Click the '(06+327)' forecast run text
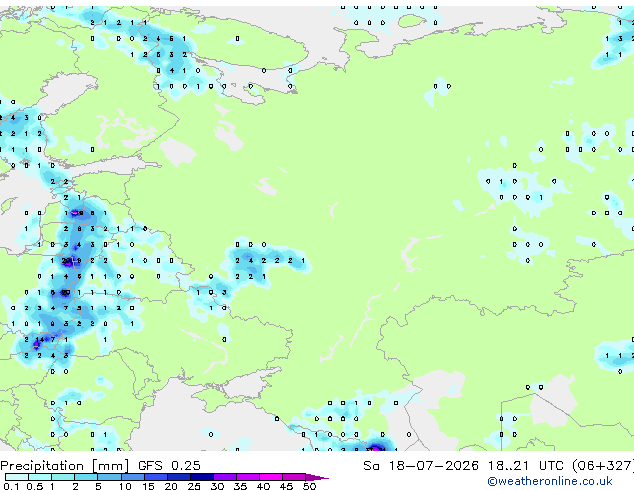The height and width of the screenshot is (490, 634). pos(602,466)
